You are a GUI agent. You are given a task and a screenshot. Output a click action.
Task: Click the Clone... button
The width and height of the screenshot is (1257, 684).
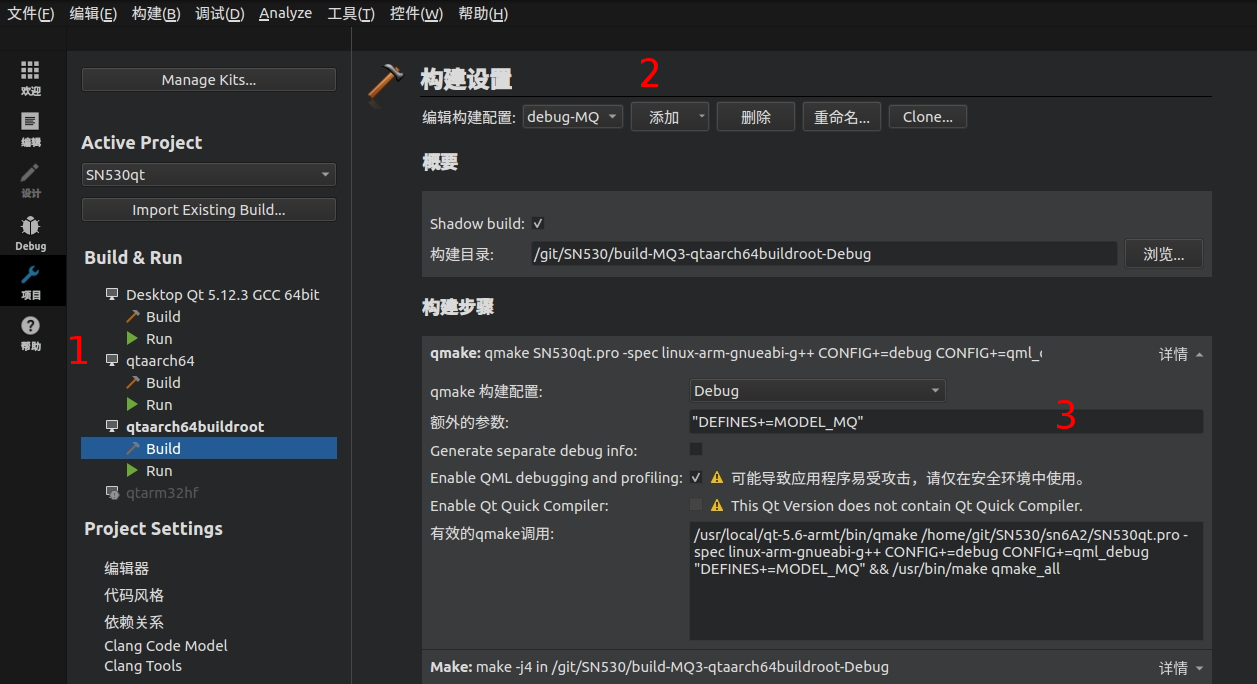click(926, 116)
